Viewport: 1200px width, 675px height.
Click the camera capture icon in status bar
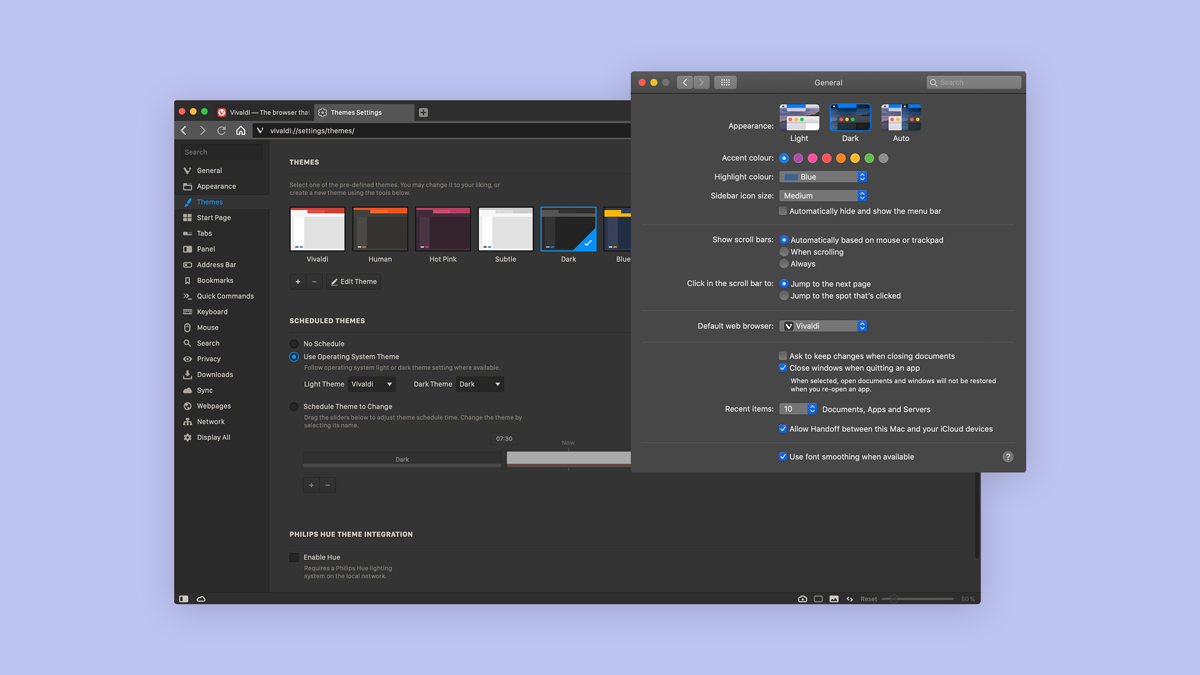(x=802, y=599)
